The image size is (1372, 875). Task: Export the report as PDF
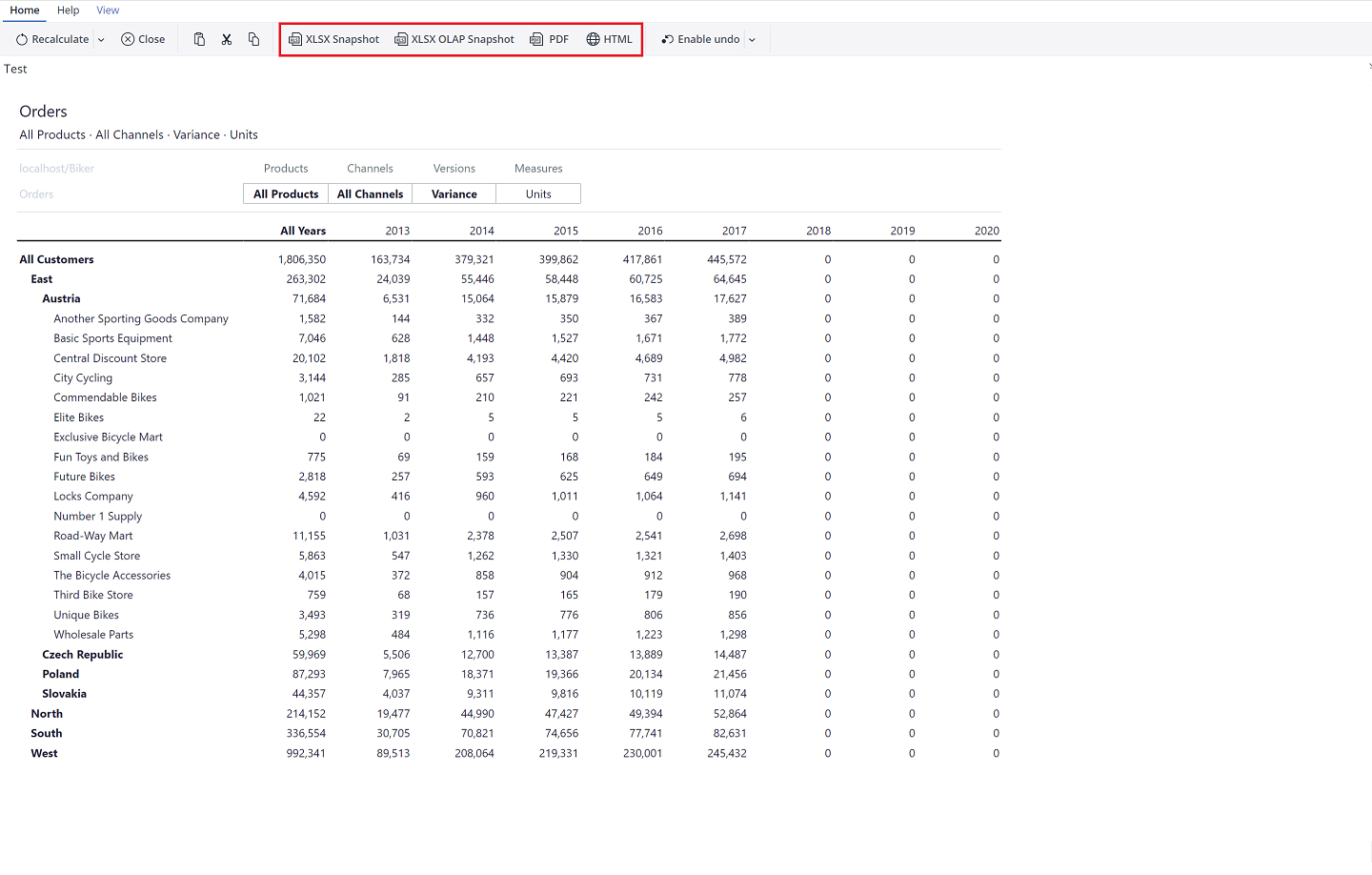point(550,39)
